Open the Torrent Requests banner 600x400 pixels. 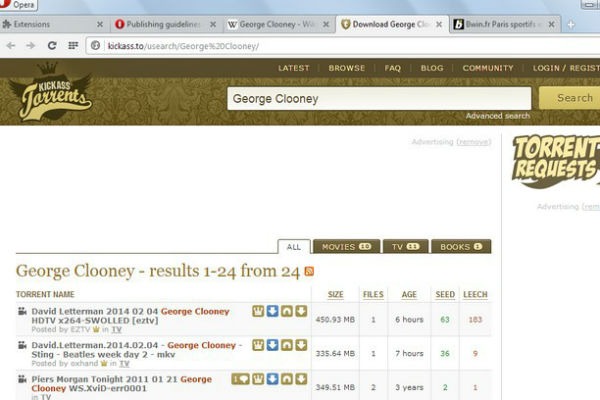point(556,162)
